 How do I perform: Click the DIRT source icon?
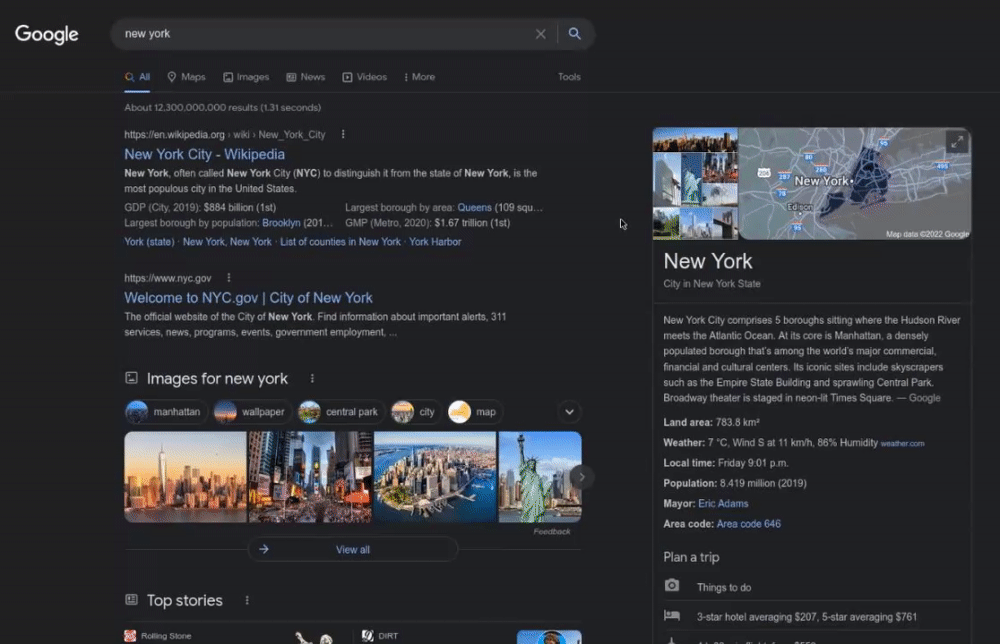(x=367, y=636)
